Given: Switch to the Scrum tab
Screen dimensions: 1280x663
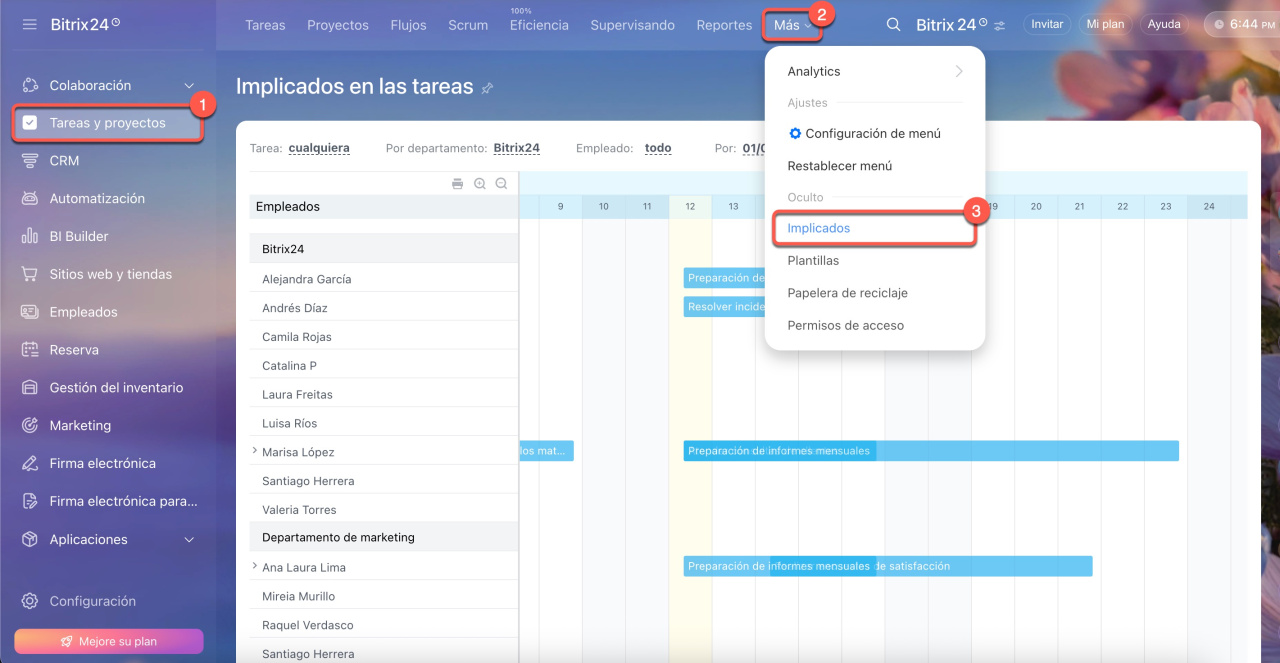Looking at the screenshot, I should [468, 25].
